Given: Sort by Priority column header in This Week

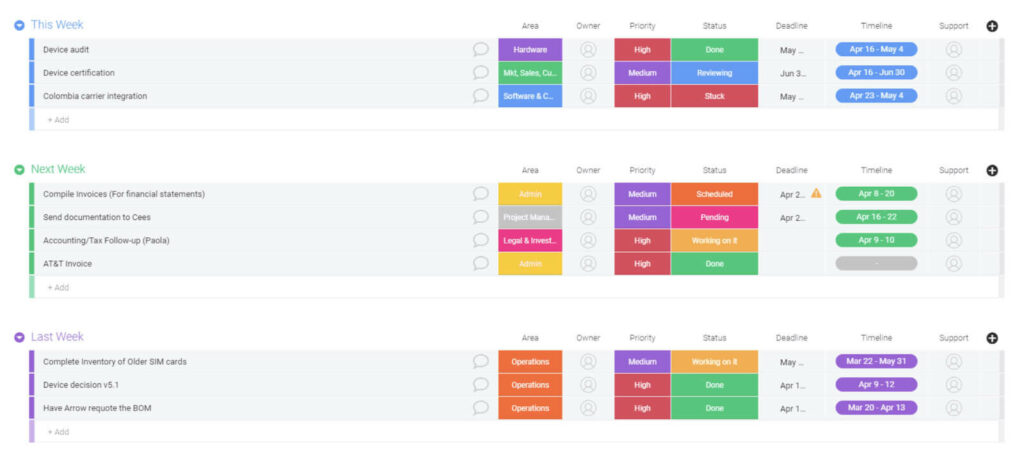Looking at the screenshot, I should (x=642, y=26).
